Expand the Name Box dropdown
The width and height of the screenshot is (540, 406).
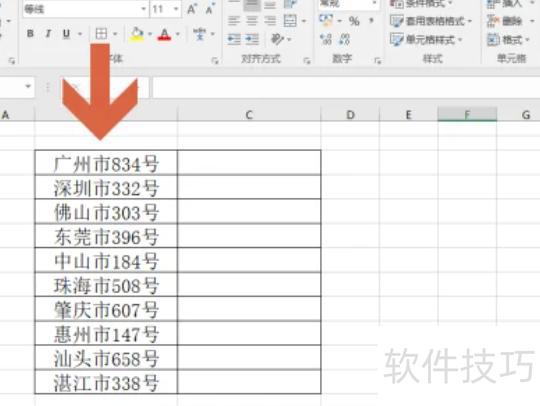[x=28, y=86]
